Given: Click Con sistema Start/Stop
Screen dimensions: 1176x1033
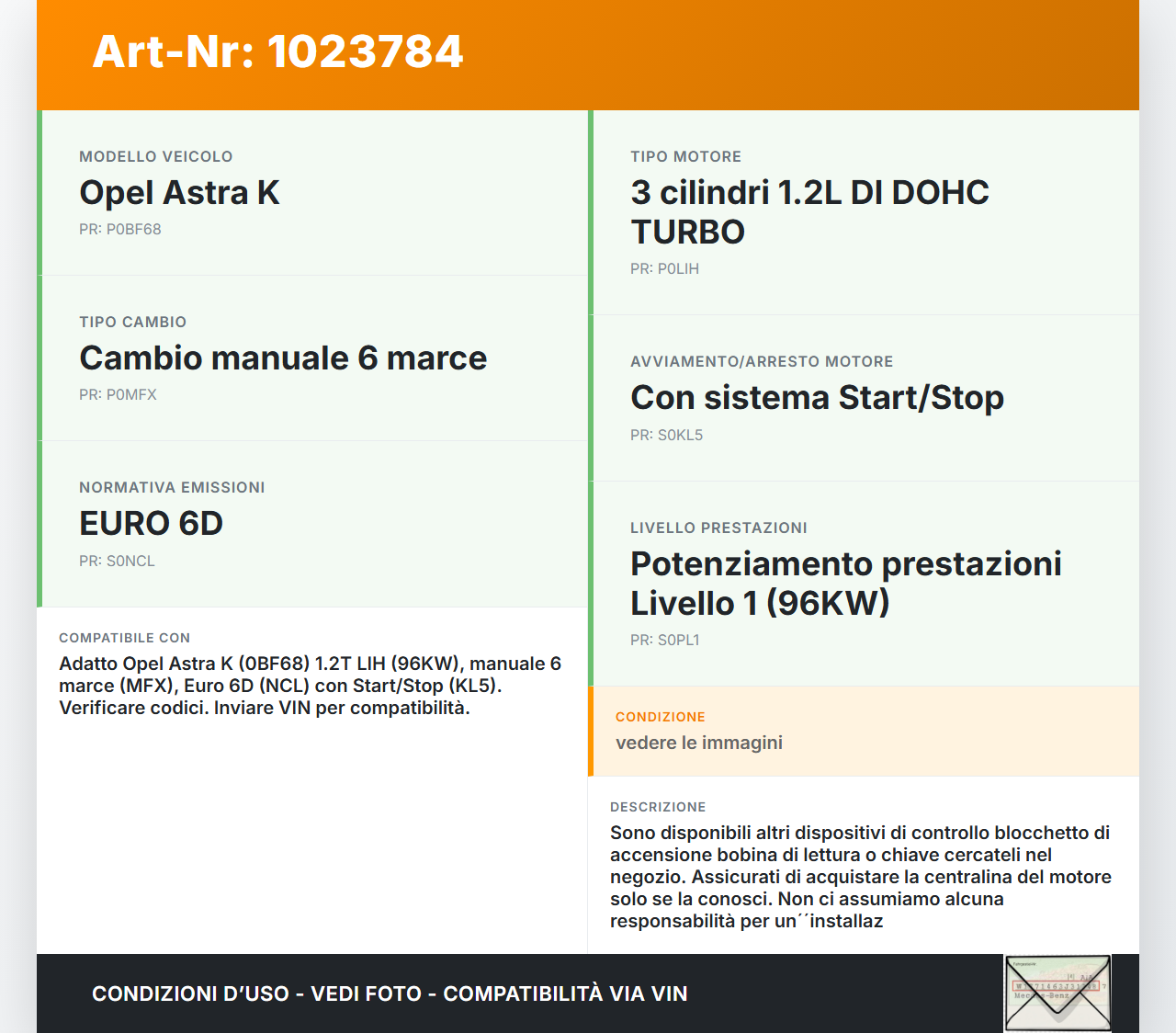Looking at the screenshot, I should [x=817, y=397].
